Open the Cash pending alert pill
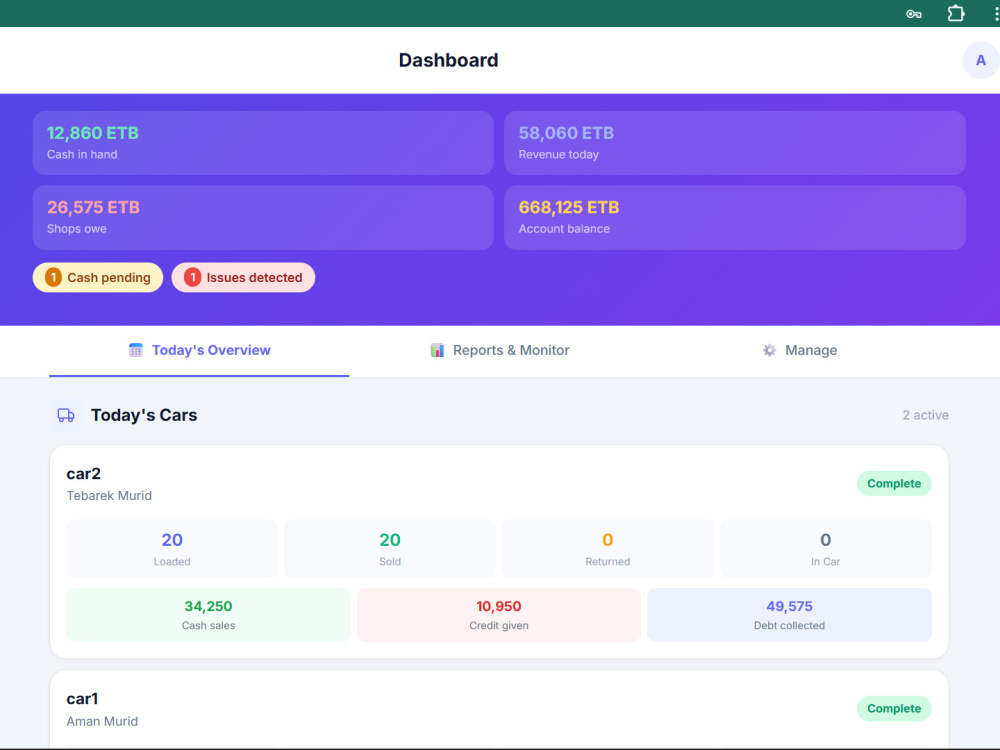Image resolution: width=1000 pixels, height=750 pixels. tap(98, 277)
